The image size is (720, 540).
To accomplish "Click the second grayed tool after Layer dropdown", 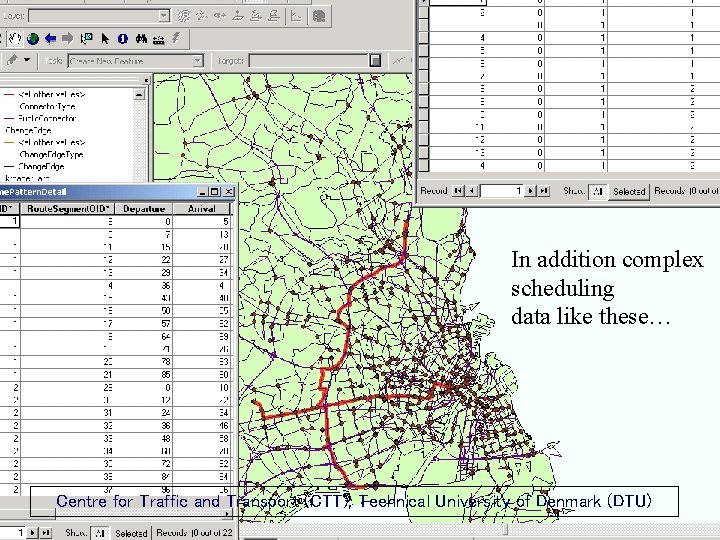I will (x=202, y=16).
